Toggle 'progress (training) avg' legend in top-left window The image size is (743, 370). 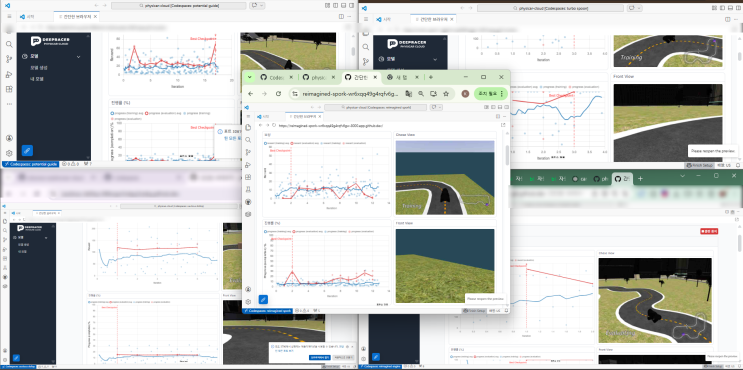[127, 114]
